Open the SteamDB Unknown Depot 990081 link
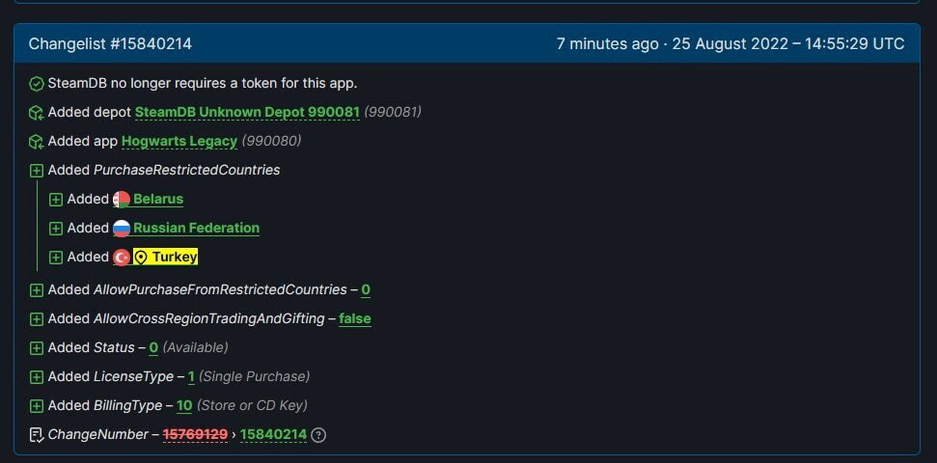Screen dimensions: 937x463 [247, 112]
